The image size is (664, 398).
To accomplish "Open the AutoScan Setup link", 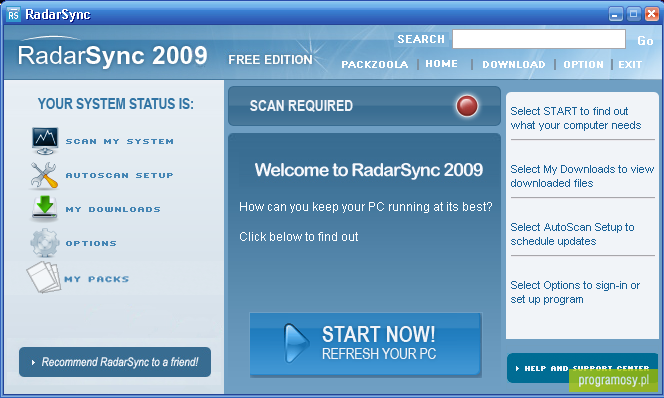I will pyautogui.click(x=119, y=175).
